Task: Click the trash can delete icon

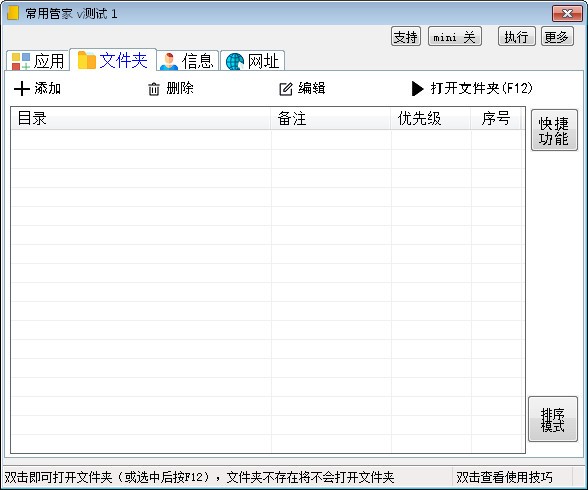Action: 154,89
